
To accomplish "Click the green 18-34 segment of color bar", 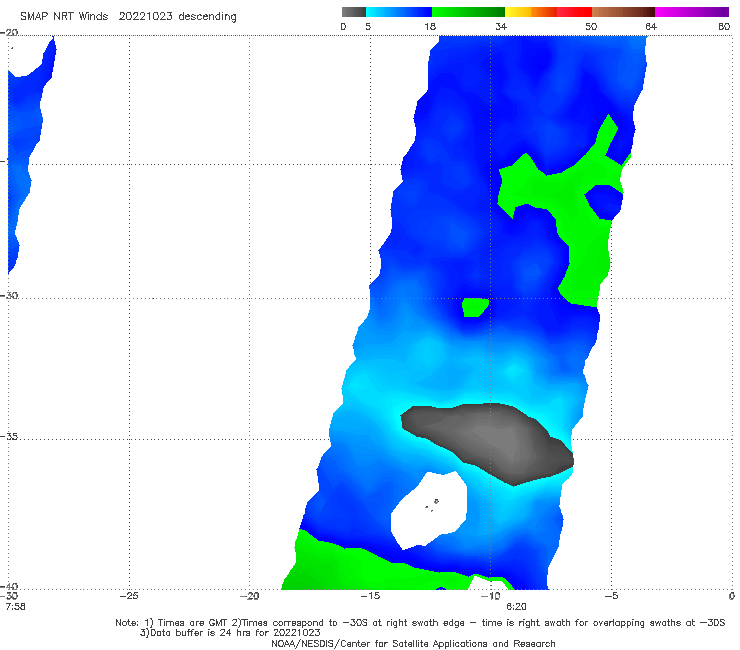I will [468, 12].
